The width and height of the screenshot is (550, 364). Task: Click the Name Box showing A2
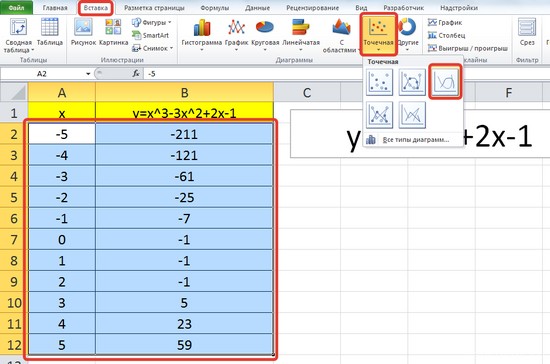coord(41,74)
